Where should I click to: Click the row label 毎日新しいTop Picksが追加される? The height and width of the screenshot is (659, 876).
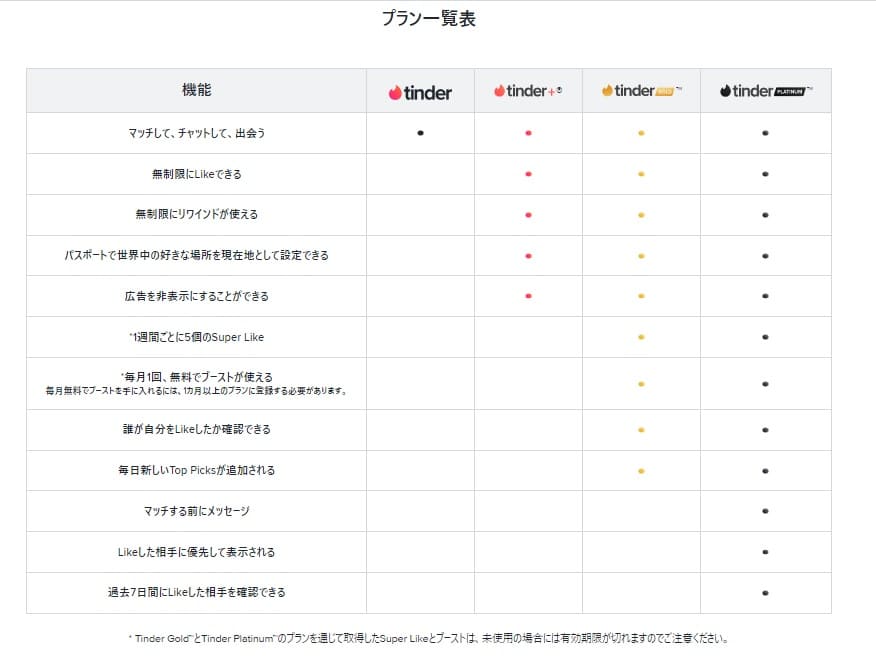point(197,470)
